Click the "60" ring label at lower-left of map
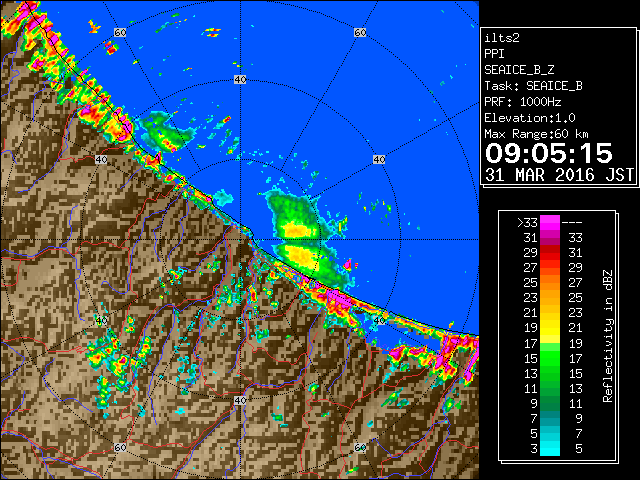This screenshot has width=640, height=480. 120,447
